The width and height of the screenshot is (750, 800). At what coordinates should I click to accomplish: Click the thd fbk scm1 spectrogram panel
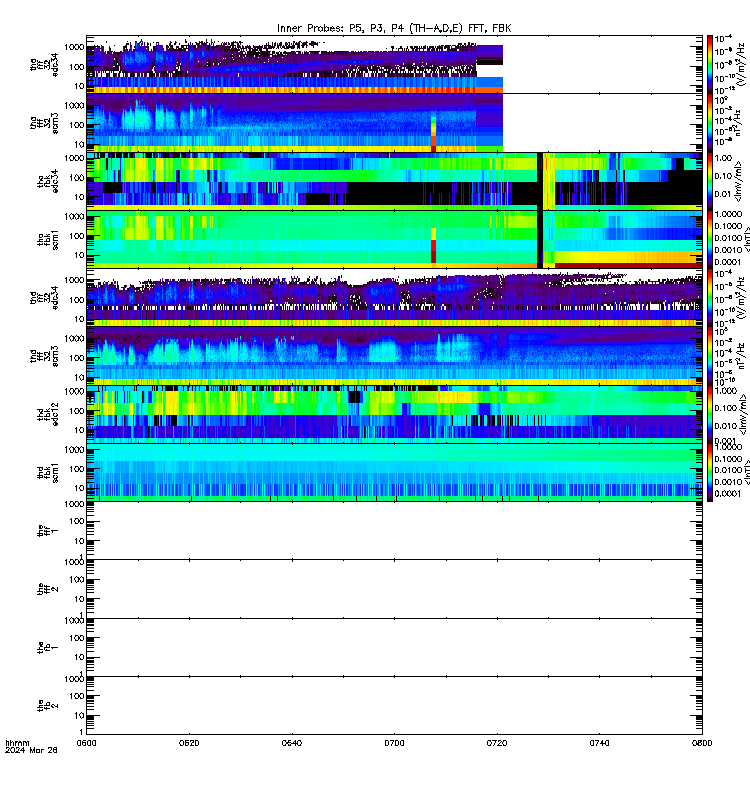point(394,472)
